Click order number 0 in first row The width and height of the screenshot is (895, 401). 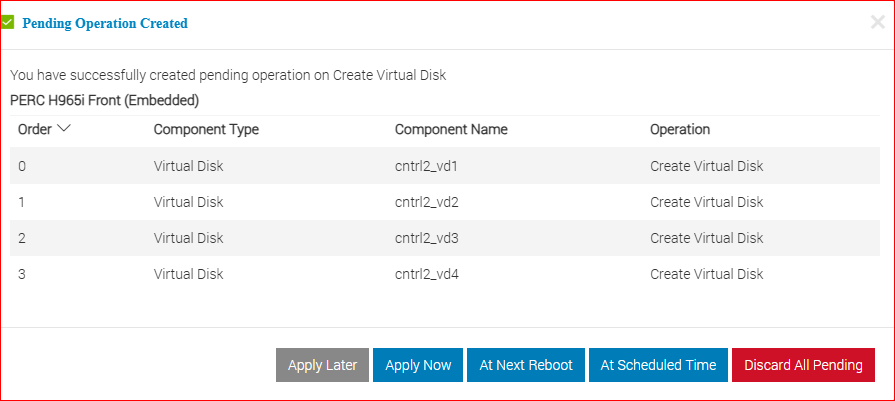pos(22,166)
